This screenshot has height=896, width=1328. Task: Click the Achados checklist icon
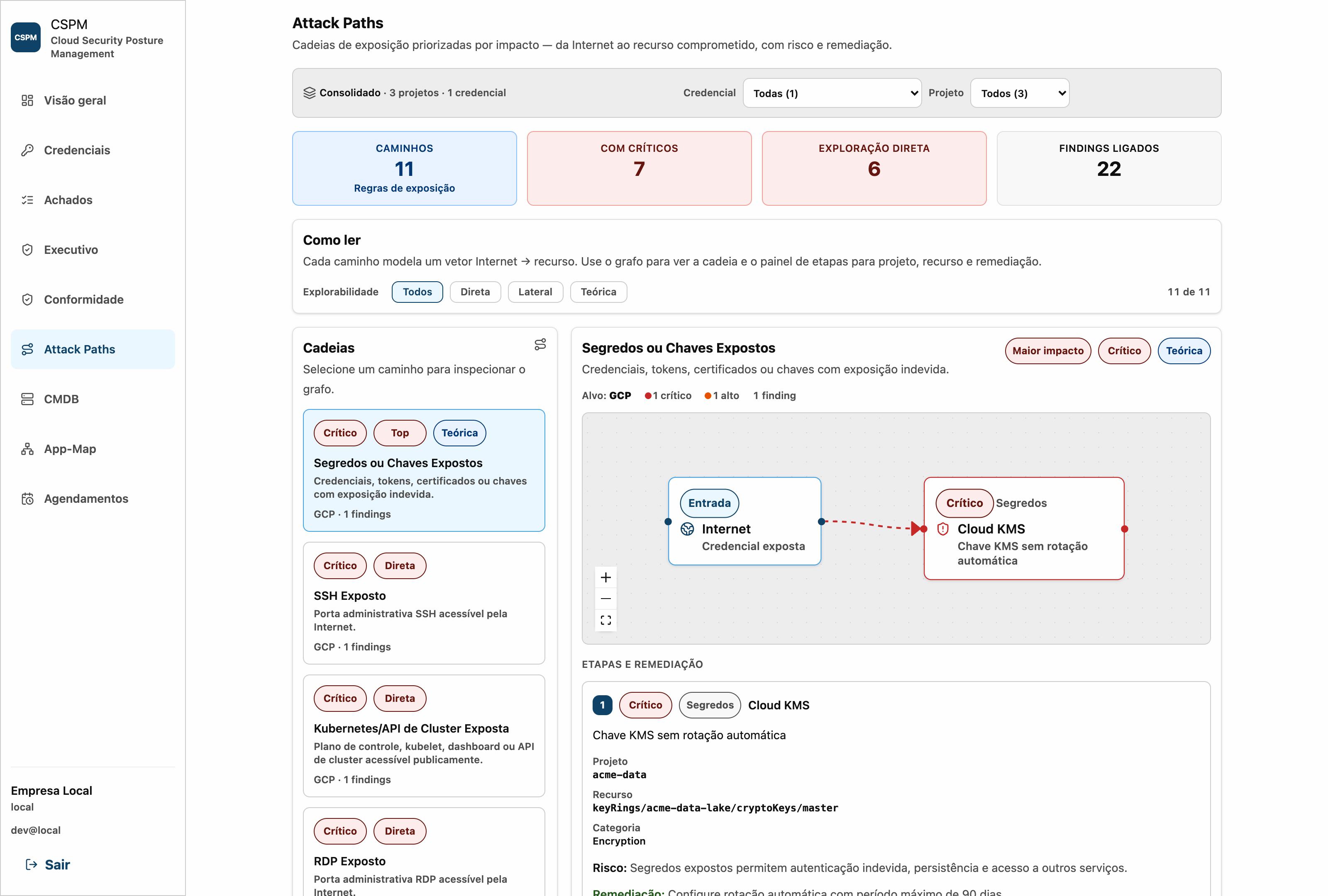click(x=27, y=200)
